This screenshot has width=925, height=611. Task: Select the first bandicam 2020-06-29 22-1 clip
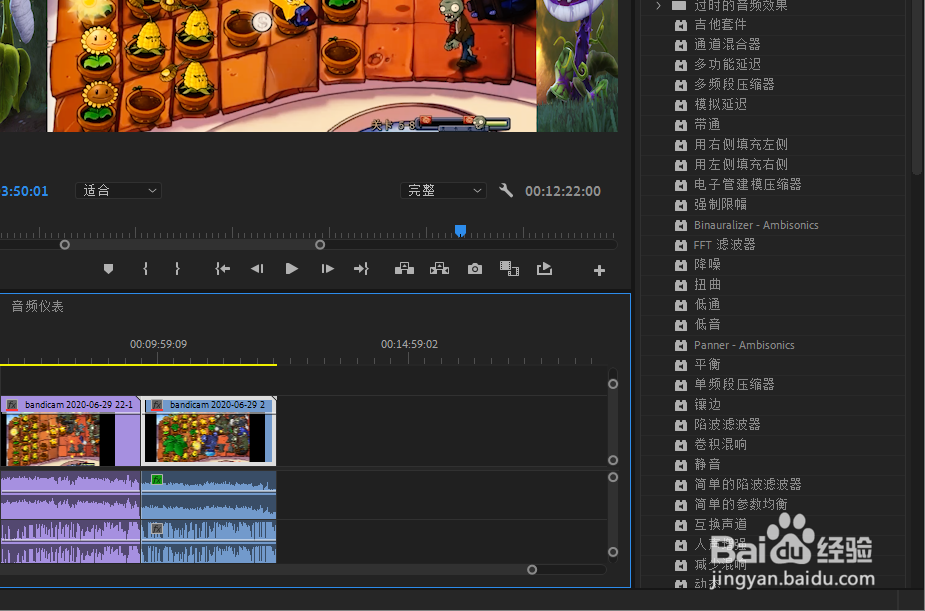tap(70, 431)
